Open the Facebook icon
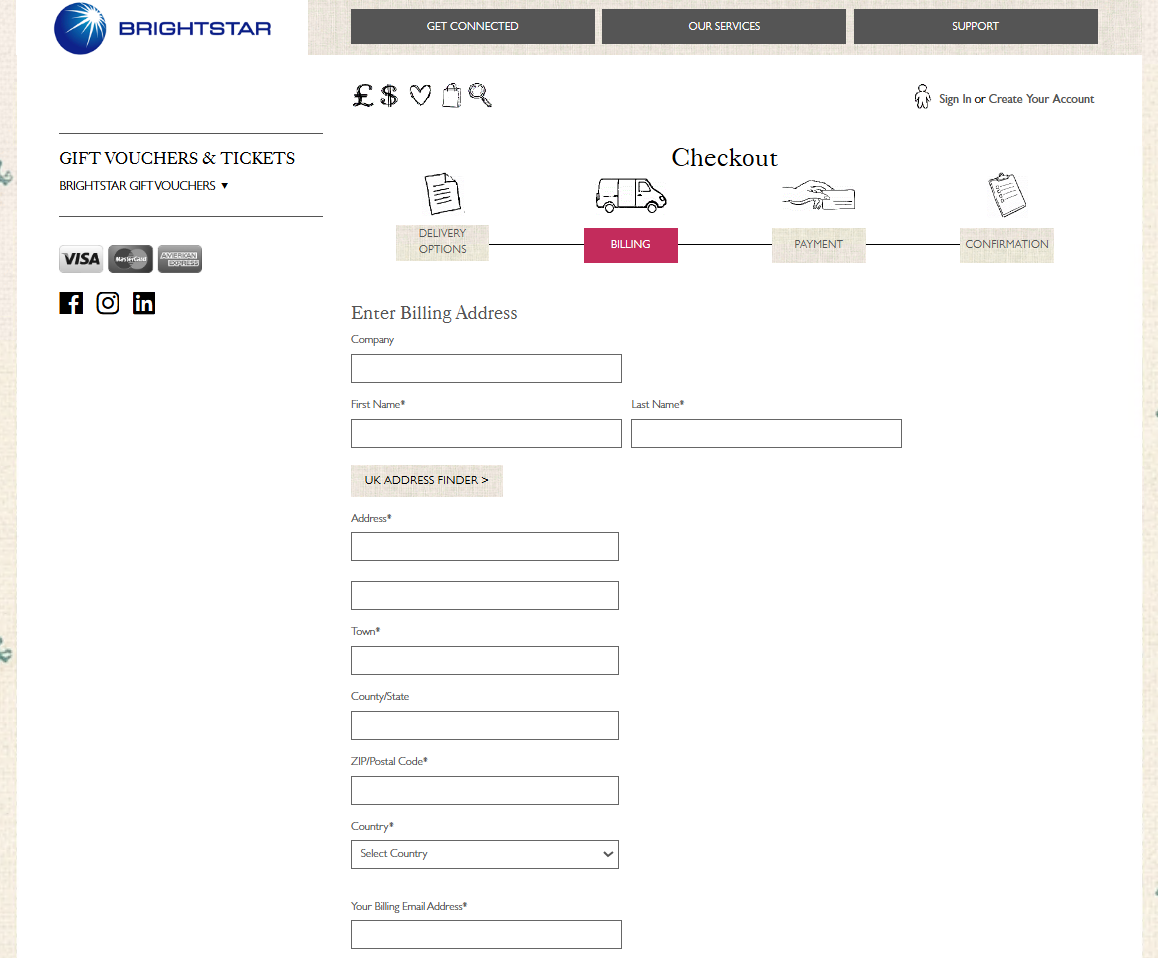 click(71, 302)
